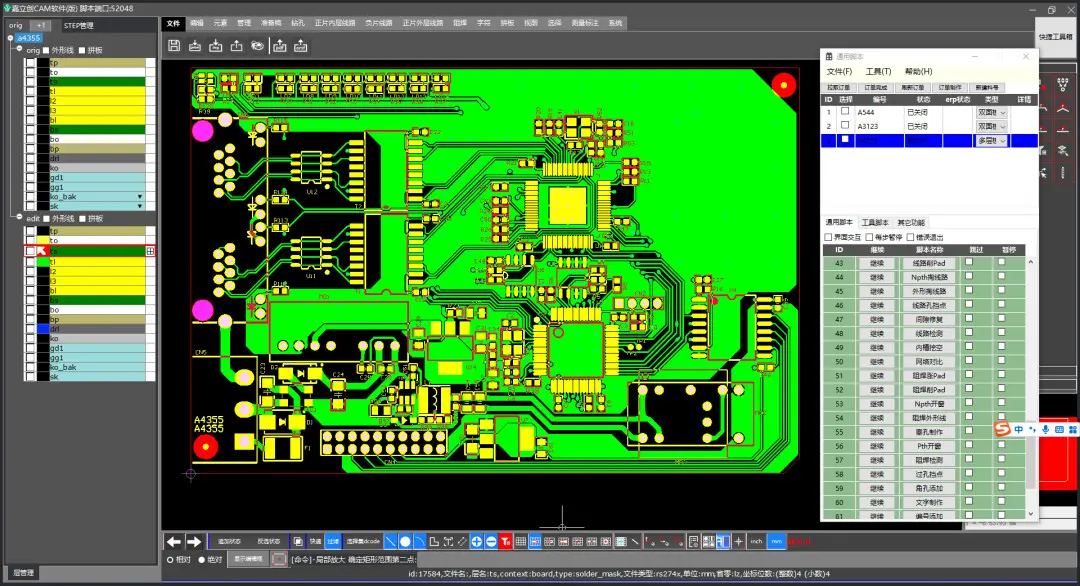Click the left arrow navigation icon
Image resolution: width=1080 pixels, height=586 pixels.
(174, 542)
